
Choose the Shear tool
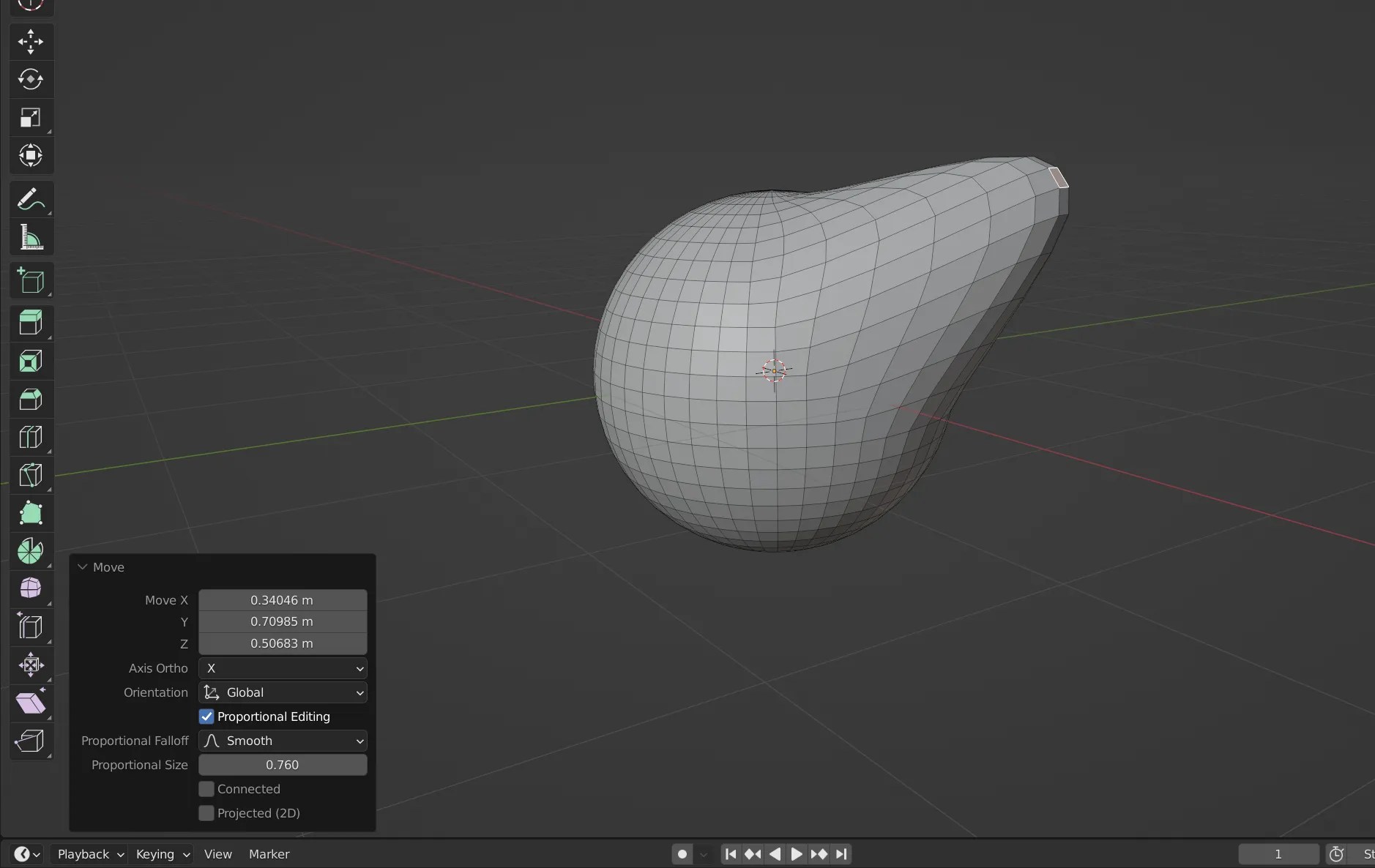tap(31, 703)
